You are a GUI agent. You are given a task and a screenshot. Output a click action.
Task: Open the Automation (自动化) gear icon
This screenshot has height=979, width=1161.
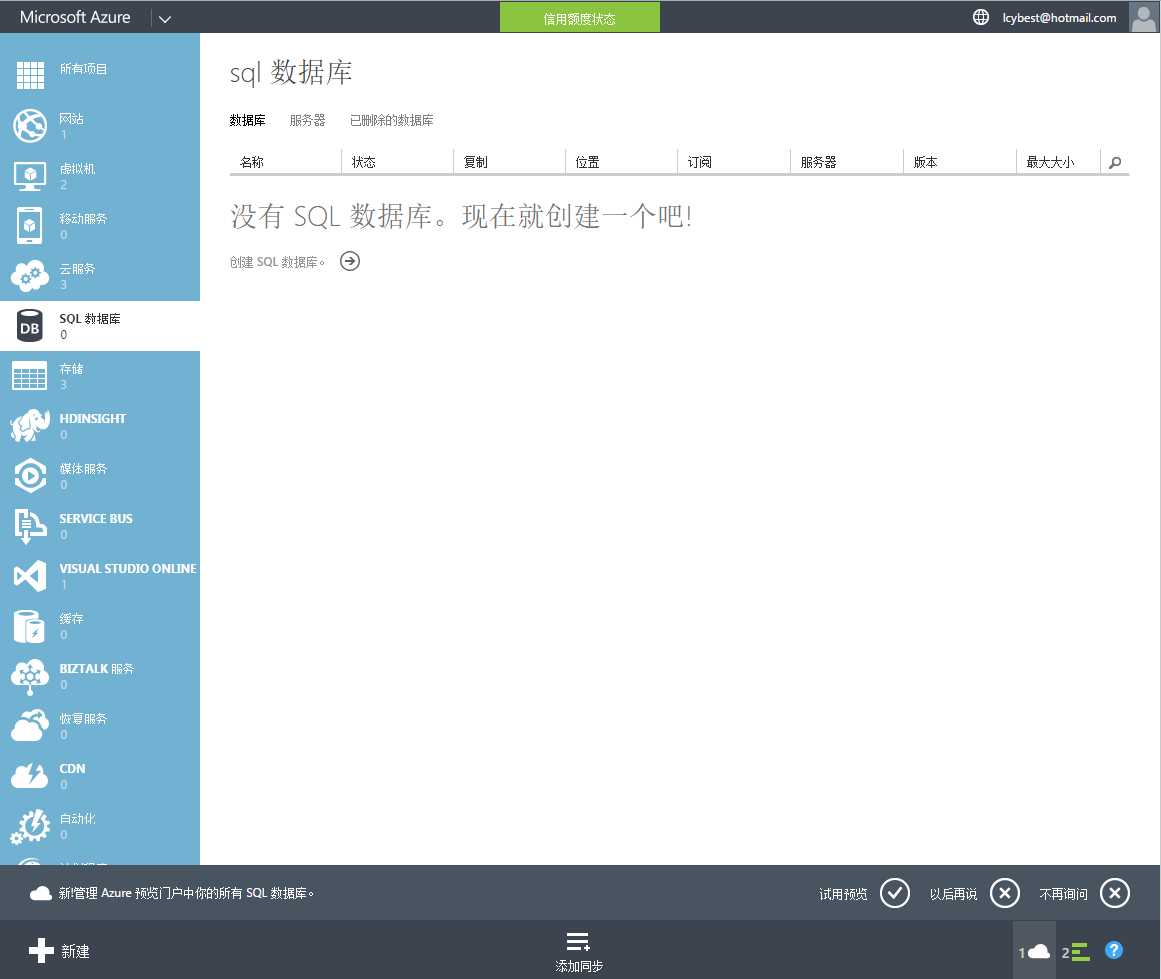pyautogui.click(x=30, y=826)
